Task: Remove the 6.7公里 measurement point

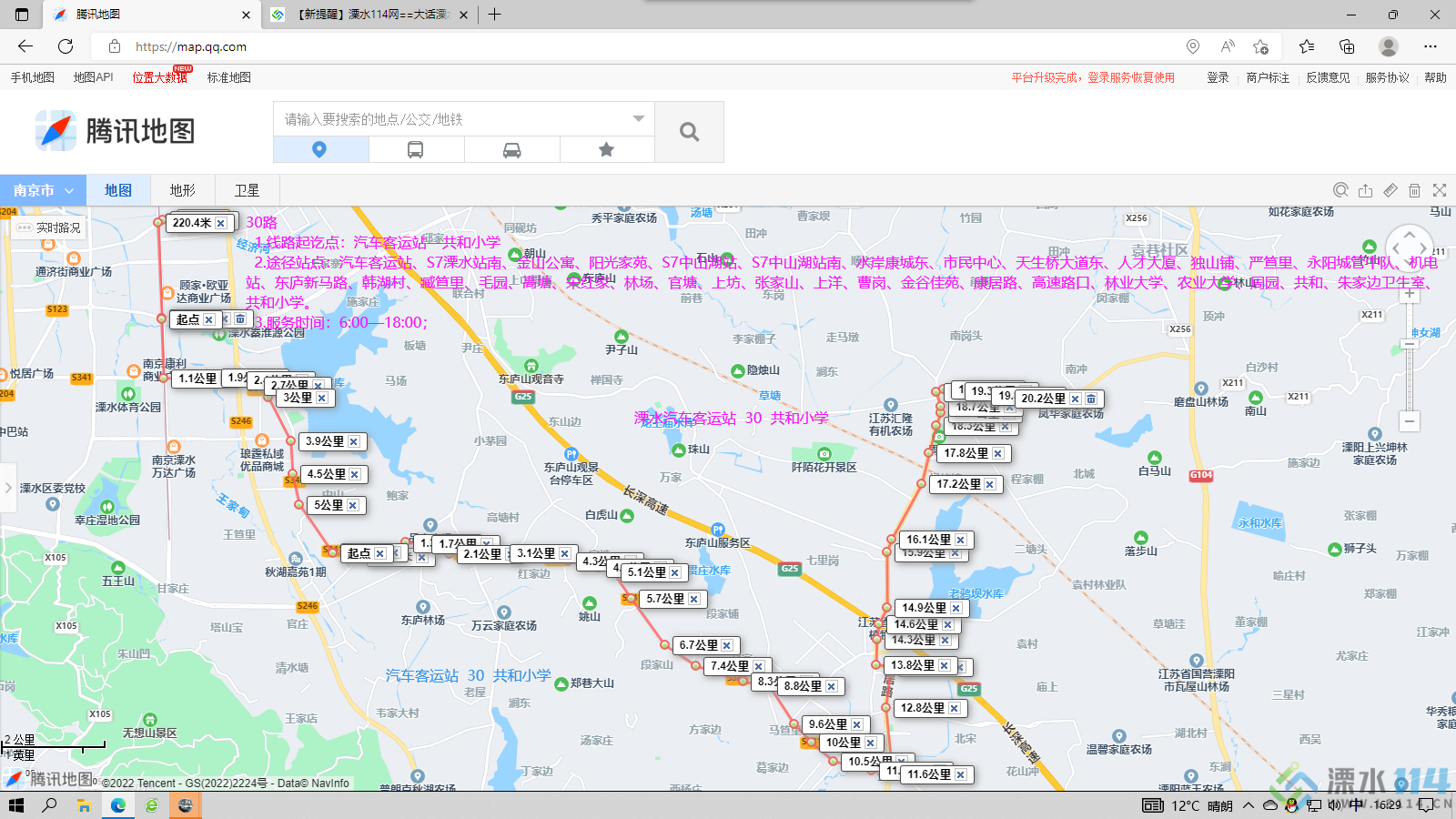Action: pyautogui.click(x=727, y=645)
